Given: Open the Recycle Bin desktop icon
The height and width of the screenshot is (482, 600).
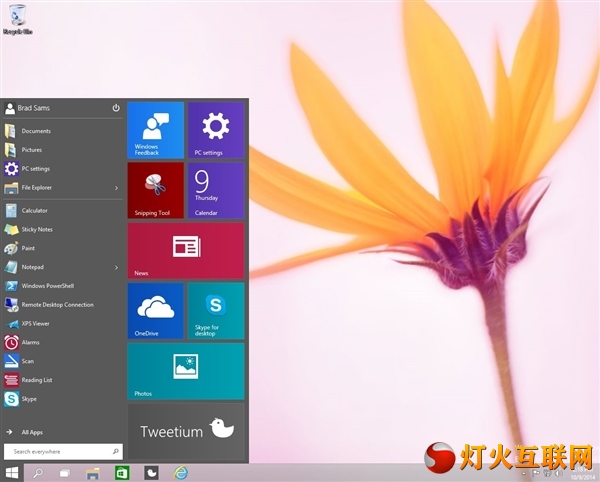Looking at the screenshot, I should click(x=17, y=19).
